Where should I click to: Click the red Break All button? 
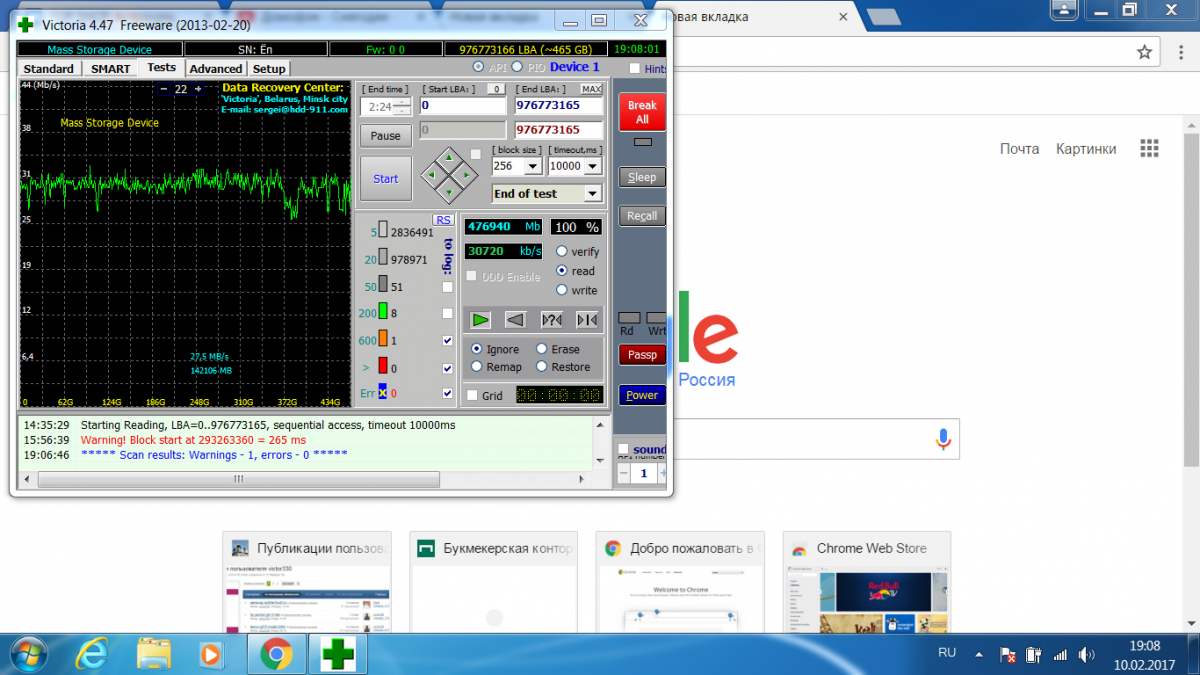pos(642,112)
